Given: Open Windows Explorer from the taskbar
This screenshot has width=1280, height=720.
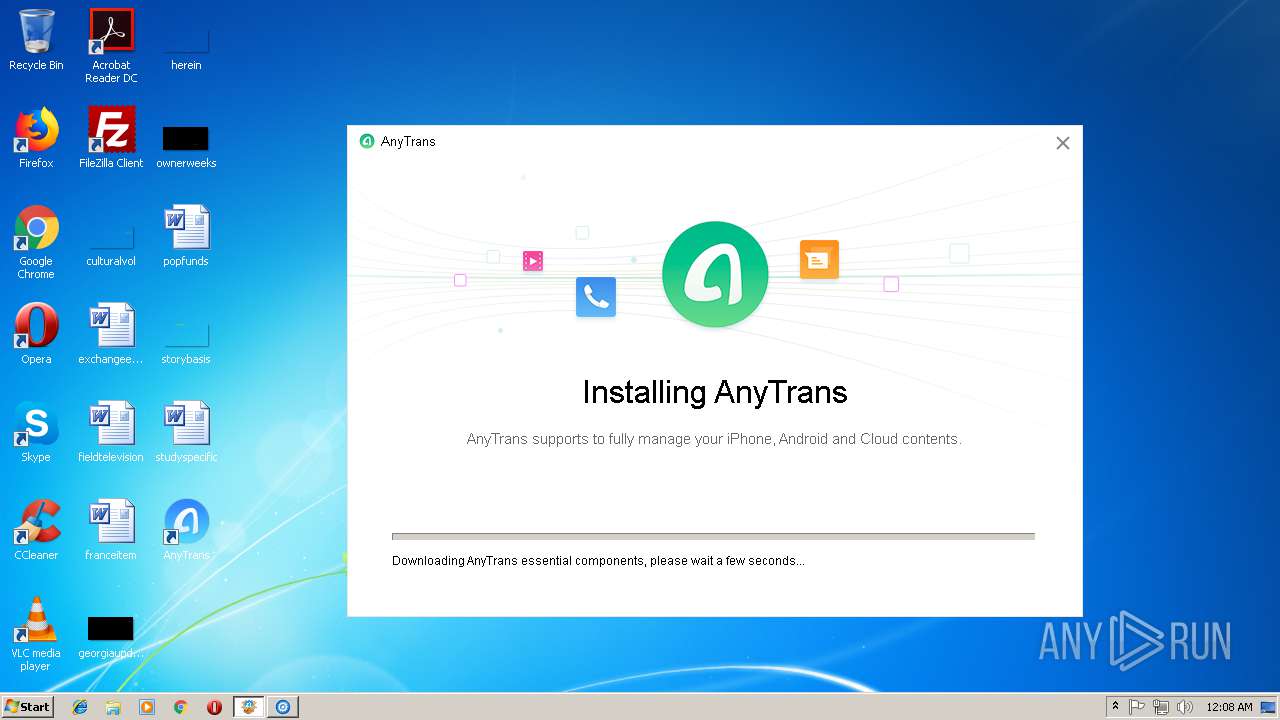Looking at the screenshot, I should point(113,707).
